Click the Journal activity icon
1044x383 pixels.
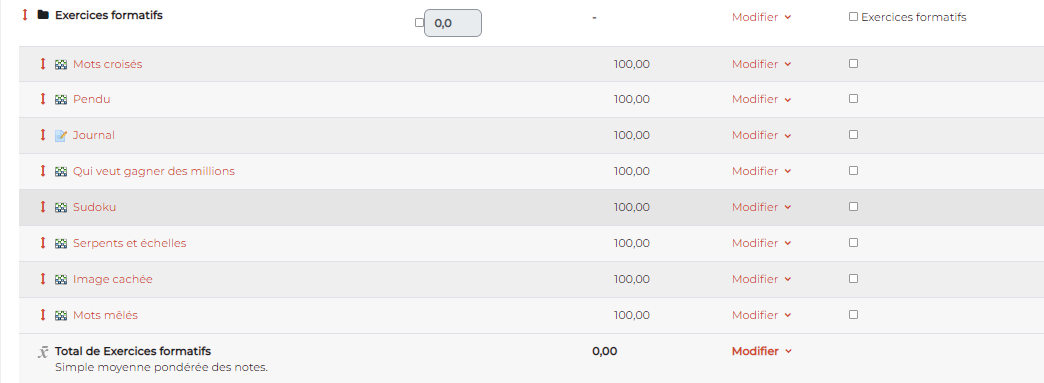[x=61, y=135]
